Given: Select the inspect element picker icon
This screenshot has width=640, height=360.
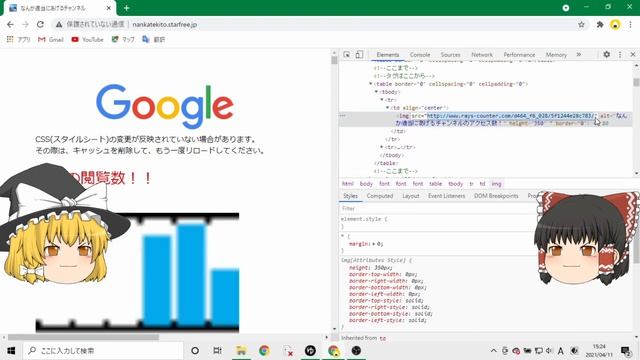Looking at the screenshot, I should [x=347, y=54].
